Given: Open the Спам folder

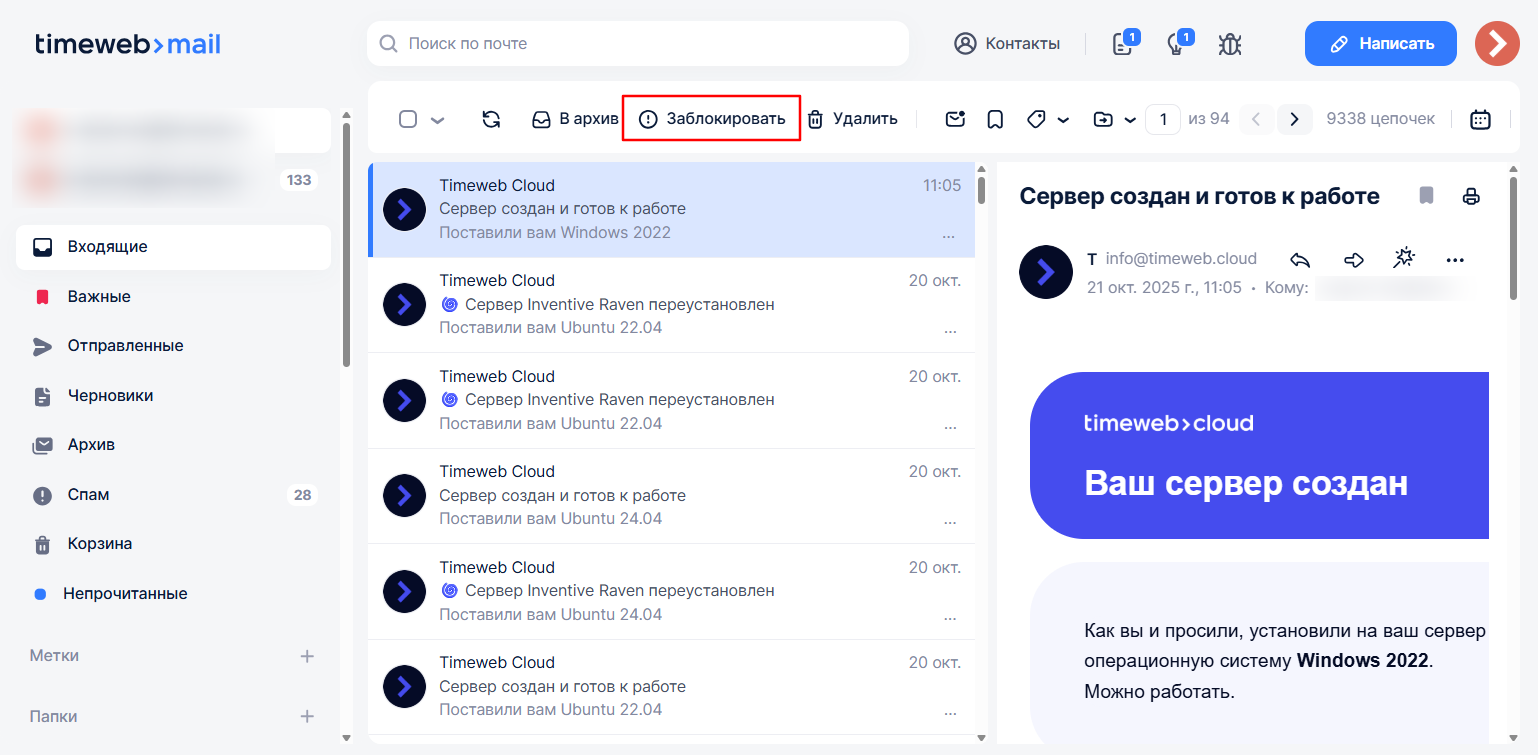Looking at the screenshot, I should tap(89, 495).
